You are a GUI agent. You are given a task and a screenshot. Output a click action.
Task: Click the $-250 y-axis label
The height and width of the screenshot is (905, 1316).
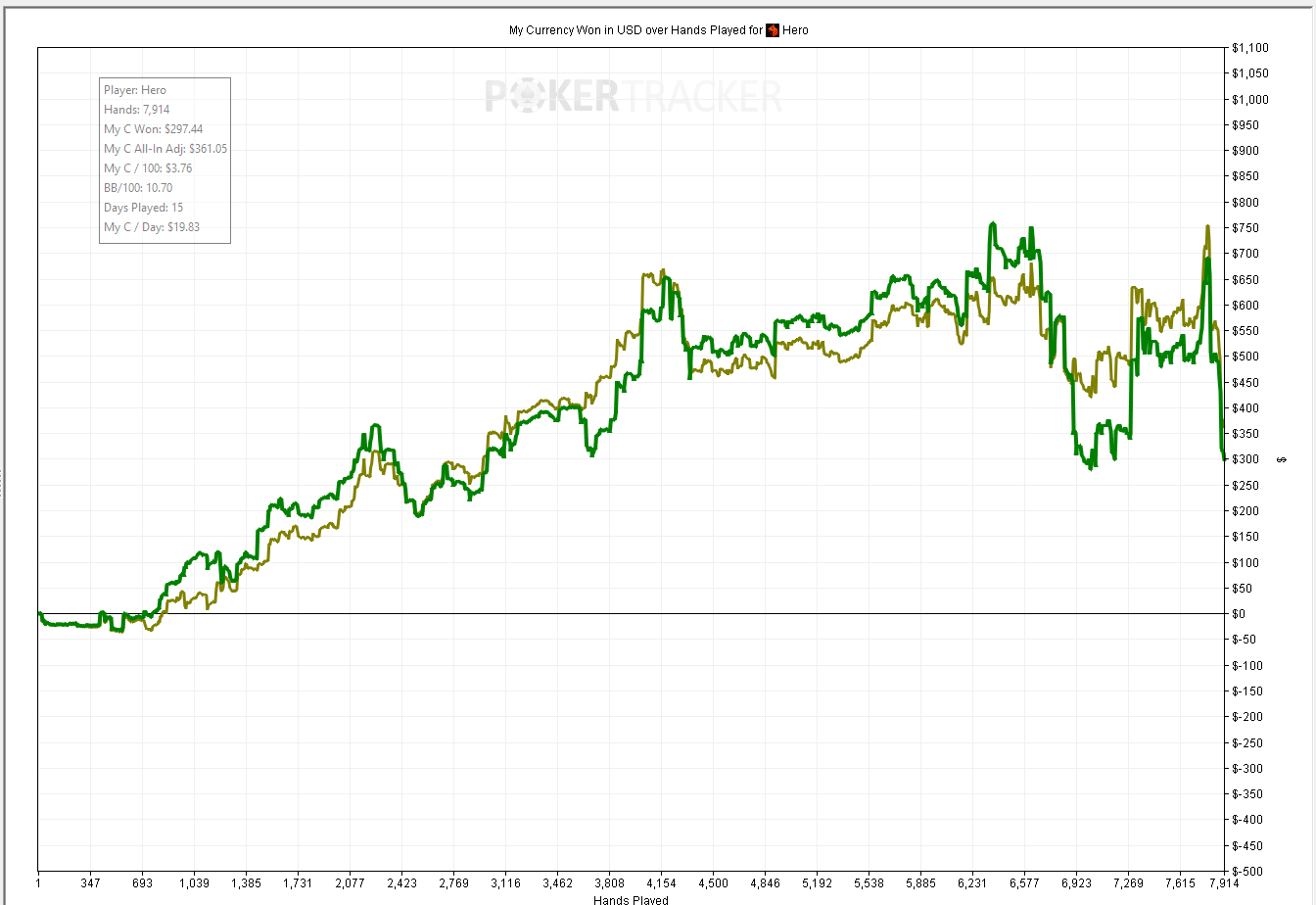click(1248, 742)
